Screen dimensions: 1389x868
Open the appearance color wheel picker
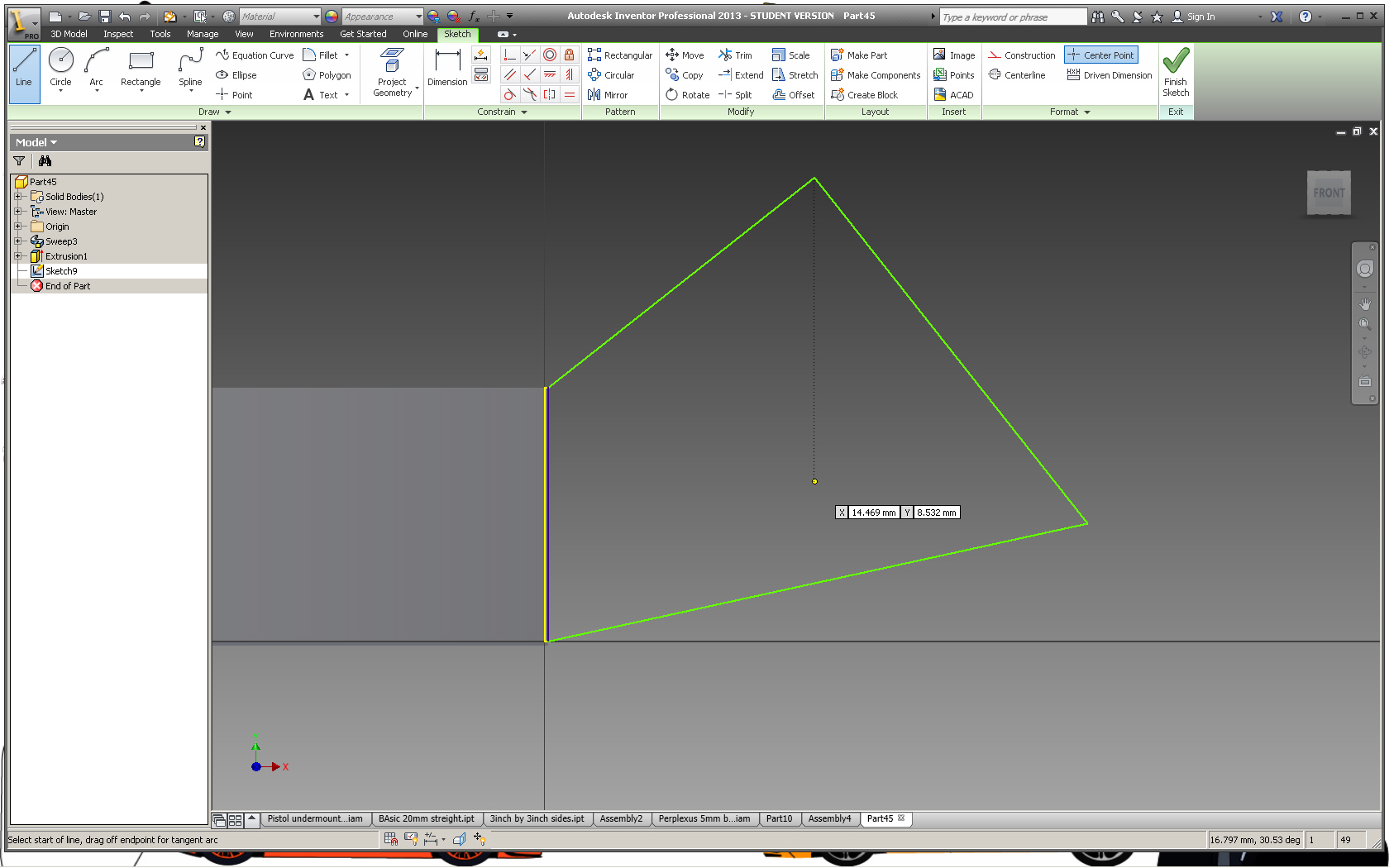(332, 17)
